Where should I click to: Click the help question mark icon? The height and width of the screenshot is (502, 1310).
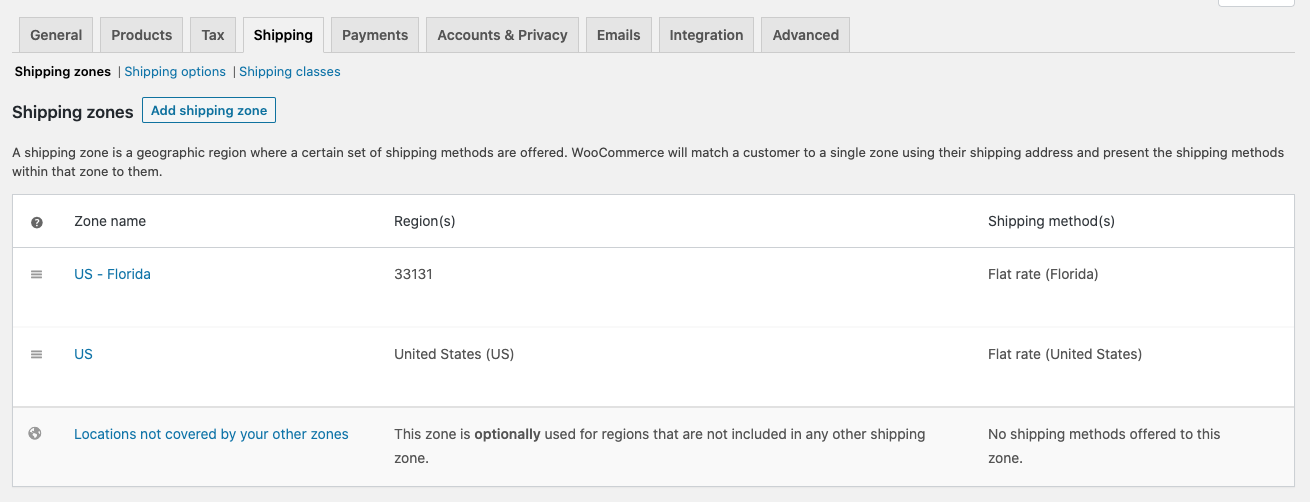(x=37, y=222)
